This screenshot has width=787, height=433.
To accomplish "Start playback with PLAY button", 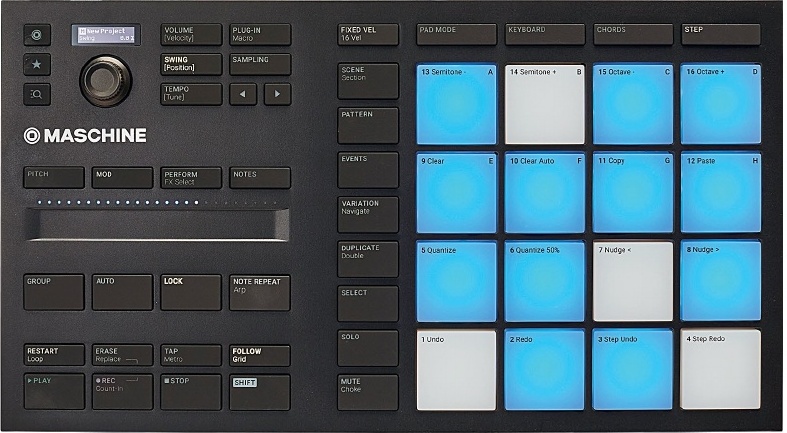I will (54, 392).
